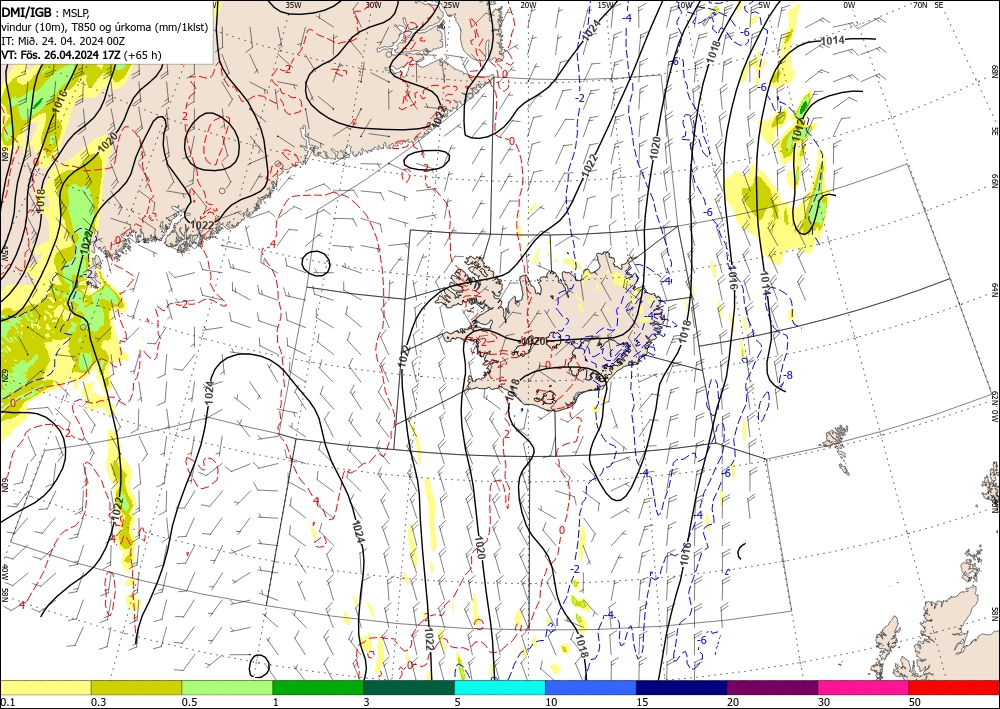Pick the light green 0.5–1 legend band
1000x709 pixels.
point(227,687)
